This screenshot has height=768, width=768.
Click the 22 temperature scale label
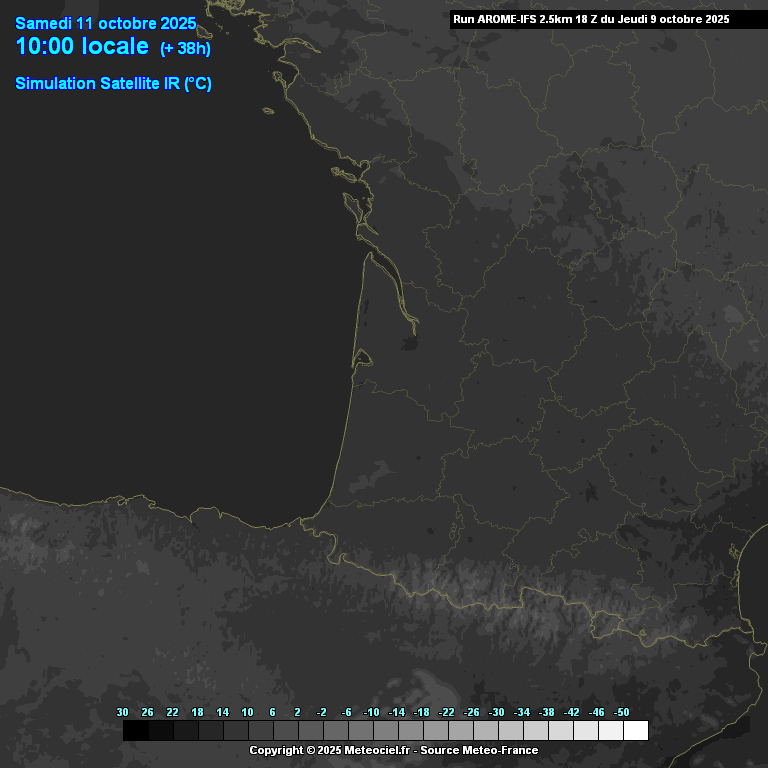tap(172, 712)
